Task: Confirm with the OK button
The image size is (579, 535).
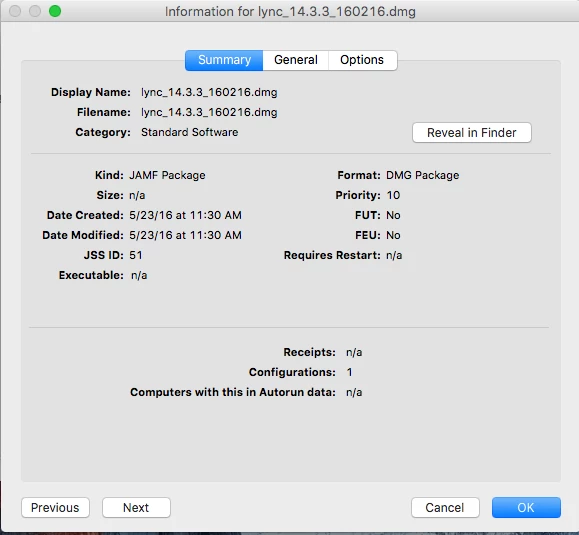Action: coord(526,508)
